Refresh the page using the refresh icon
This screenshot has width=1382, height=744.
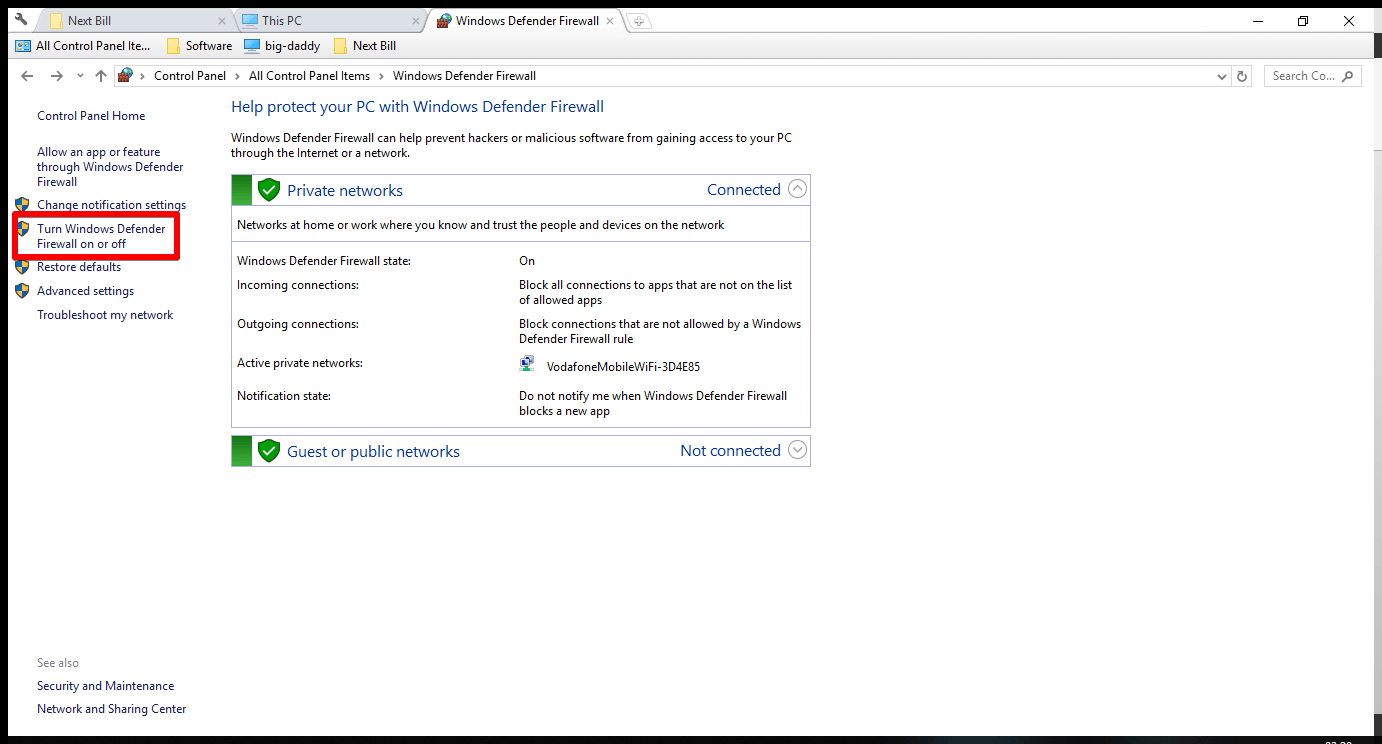click(x=1242, y=75)
